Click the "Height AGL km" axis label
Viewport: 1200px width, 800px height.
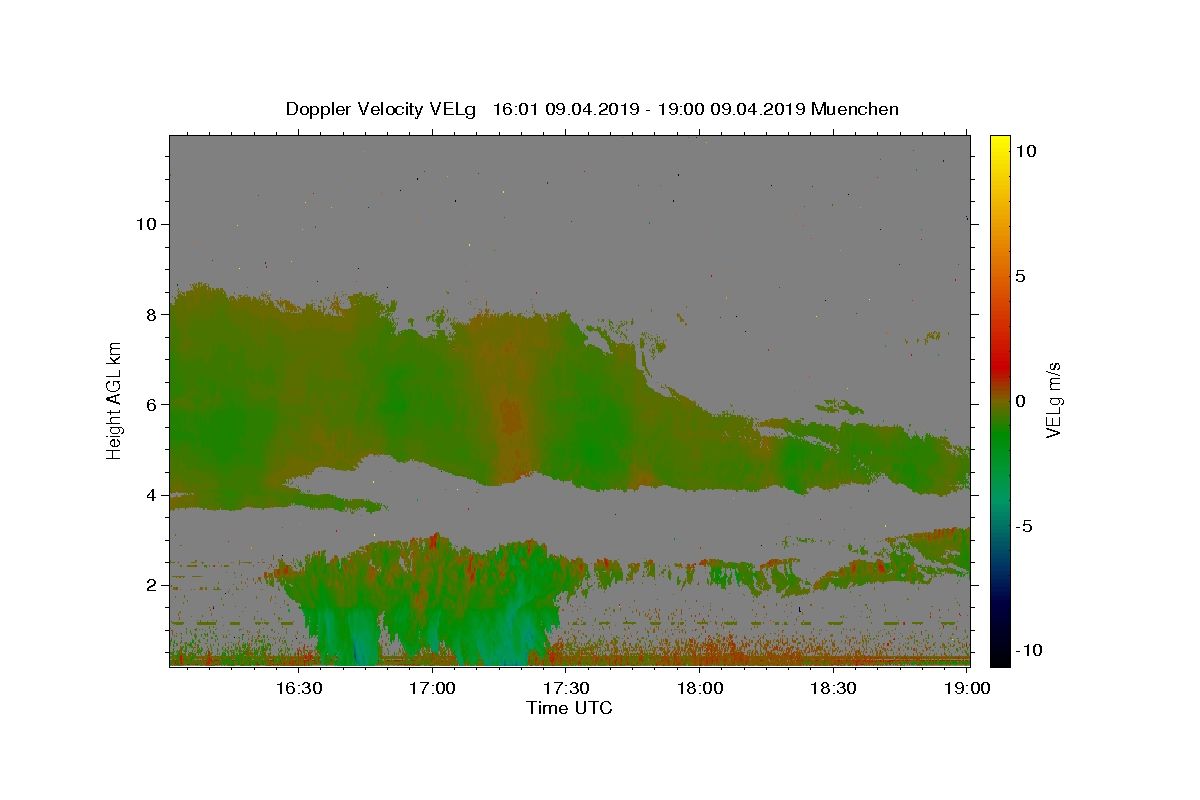point(114,400)
